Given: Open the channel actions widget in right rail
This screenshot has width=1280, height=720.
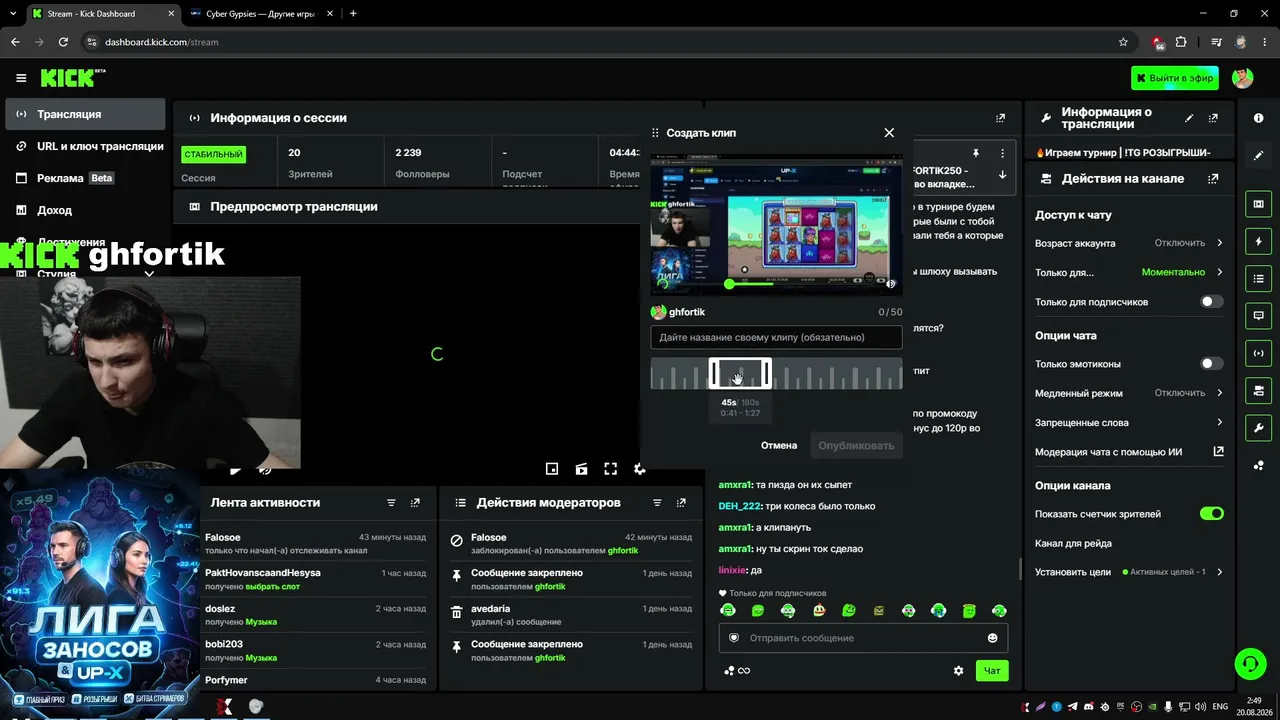Looking at the screenshot, I should tap(1258, 390).
